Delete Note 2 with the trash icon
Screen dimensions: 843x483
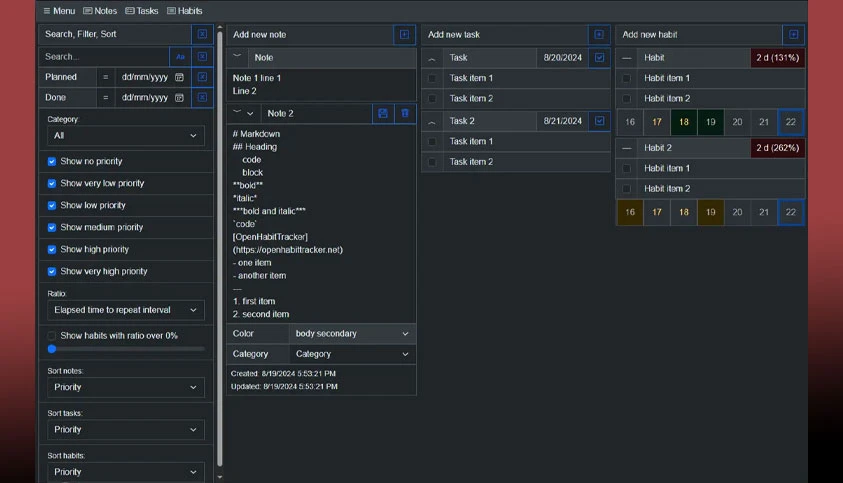[x=405, y=113]
